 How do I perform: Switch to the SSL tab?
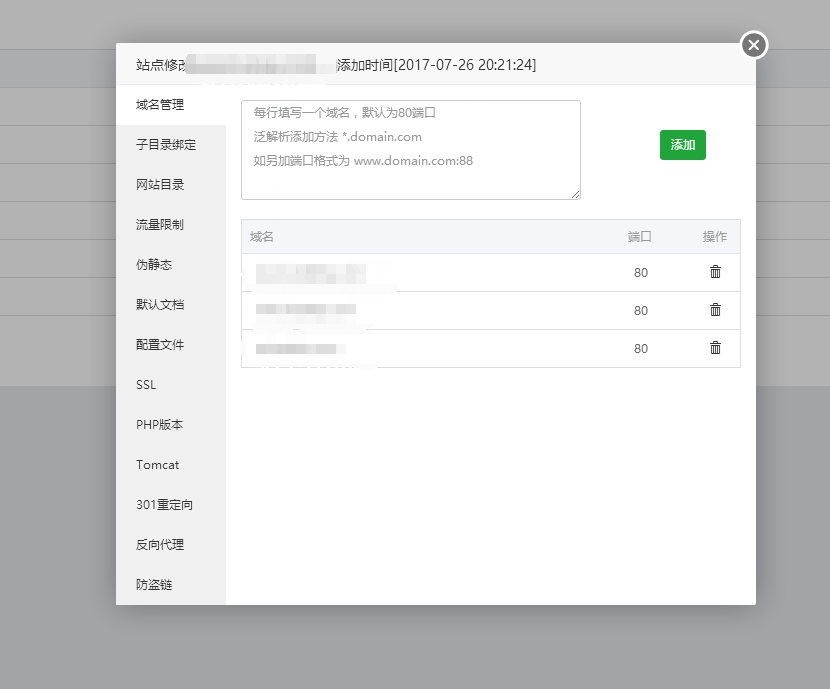(x=171, y=385)
